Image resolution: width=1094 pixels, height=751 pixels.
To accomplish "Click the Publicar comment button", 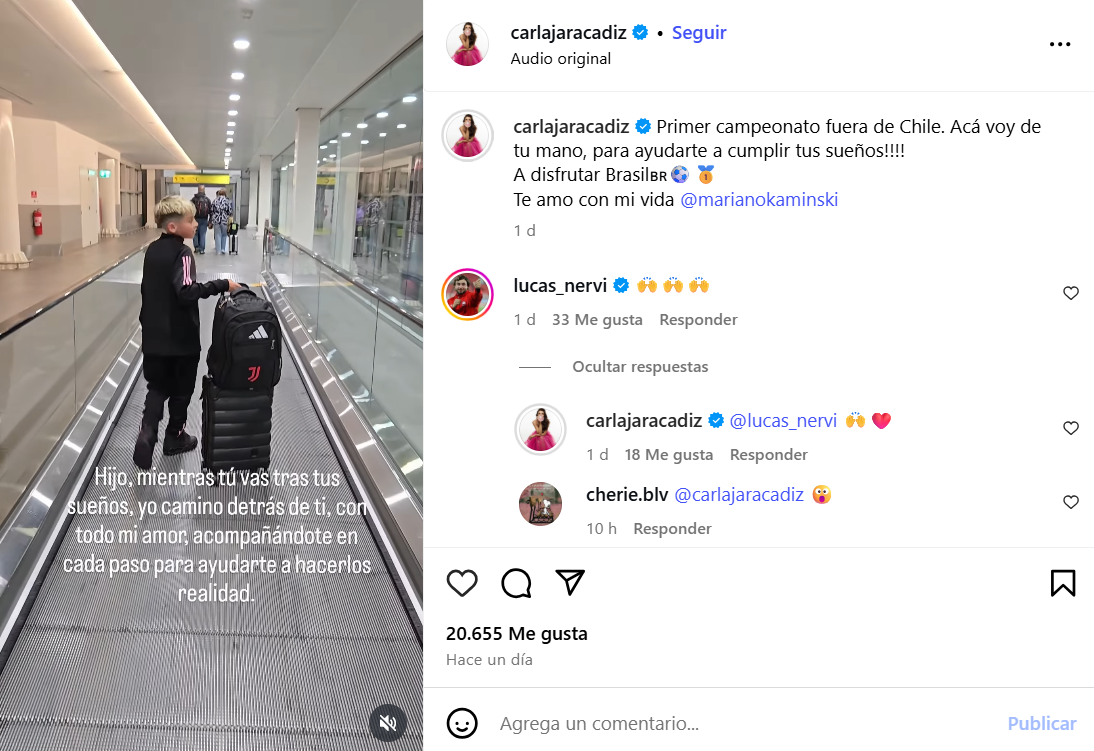I will tap(1042, 723).
